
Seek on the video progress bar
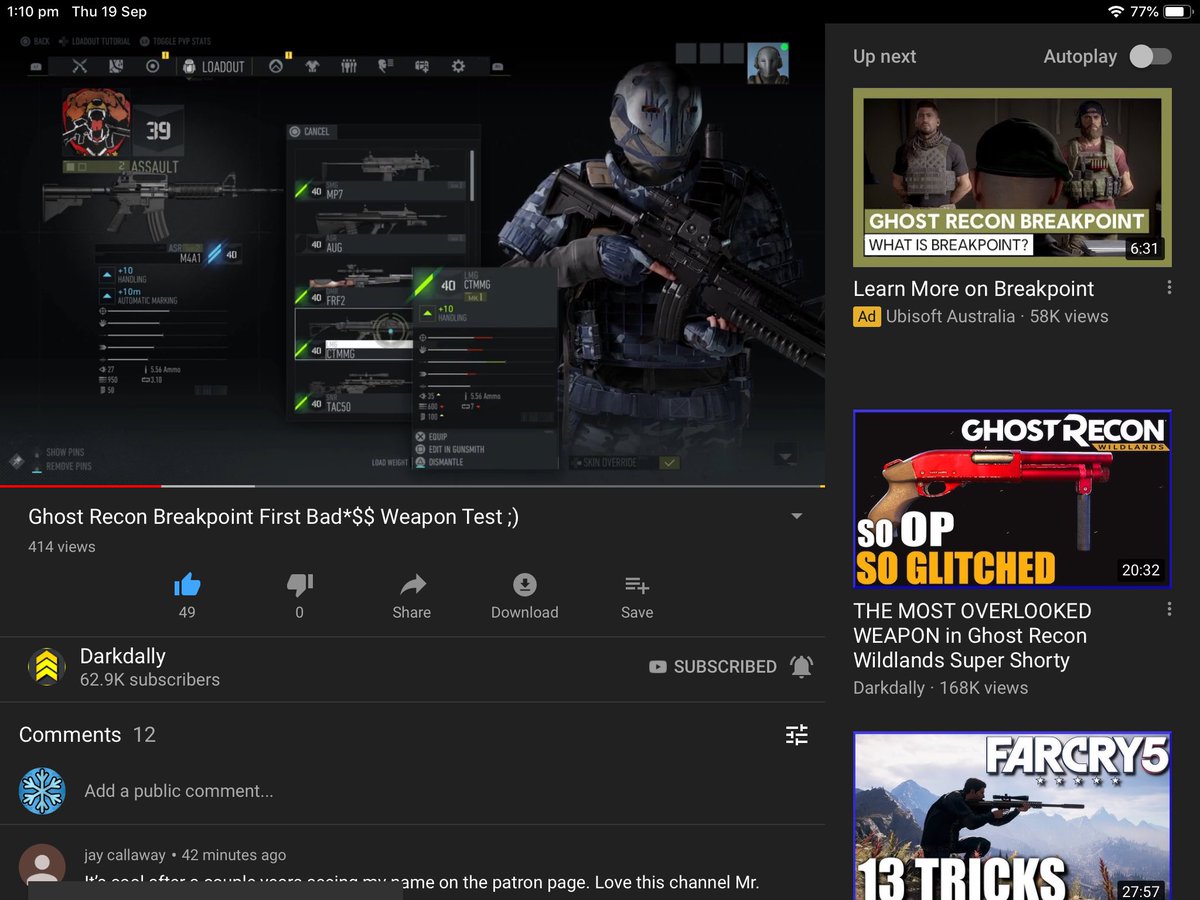412,486
